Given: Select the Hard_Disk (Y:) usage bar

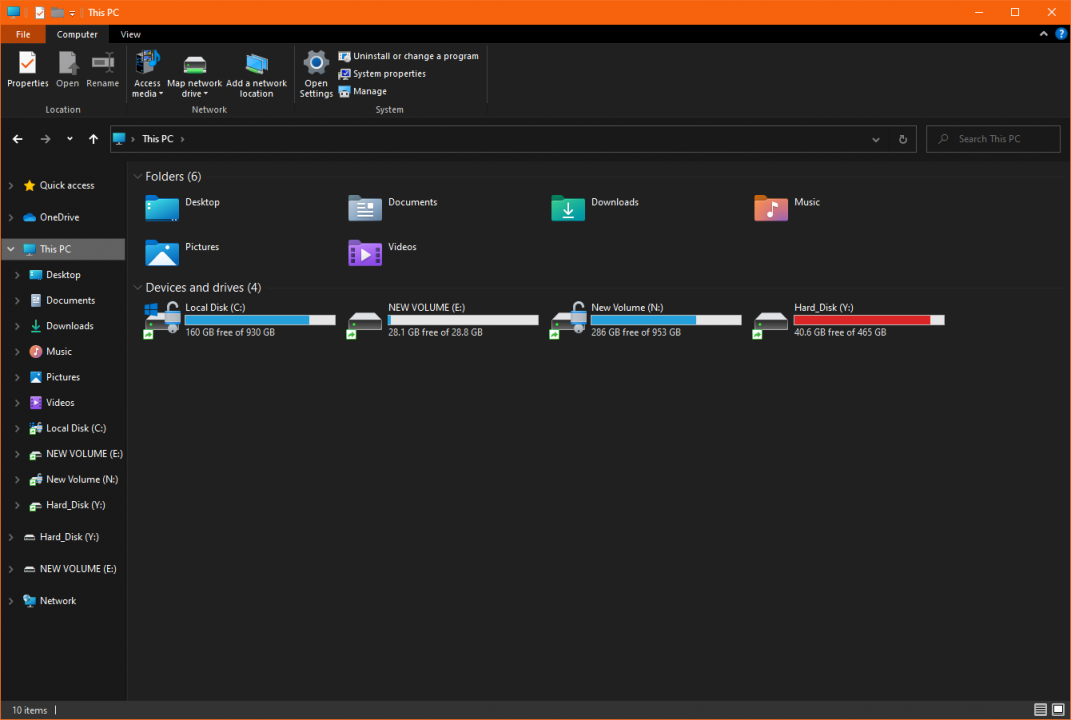Looking at the screenshot, I should pyautogui.click(x=868, y=320).
